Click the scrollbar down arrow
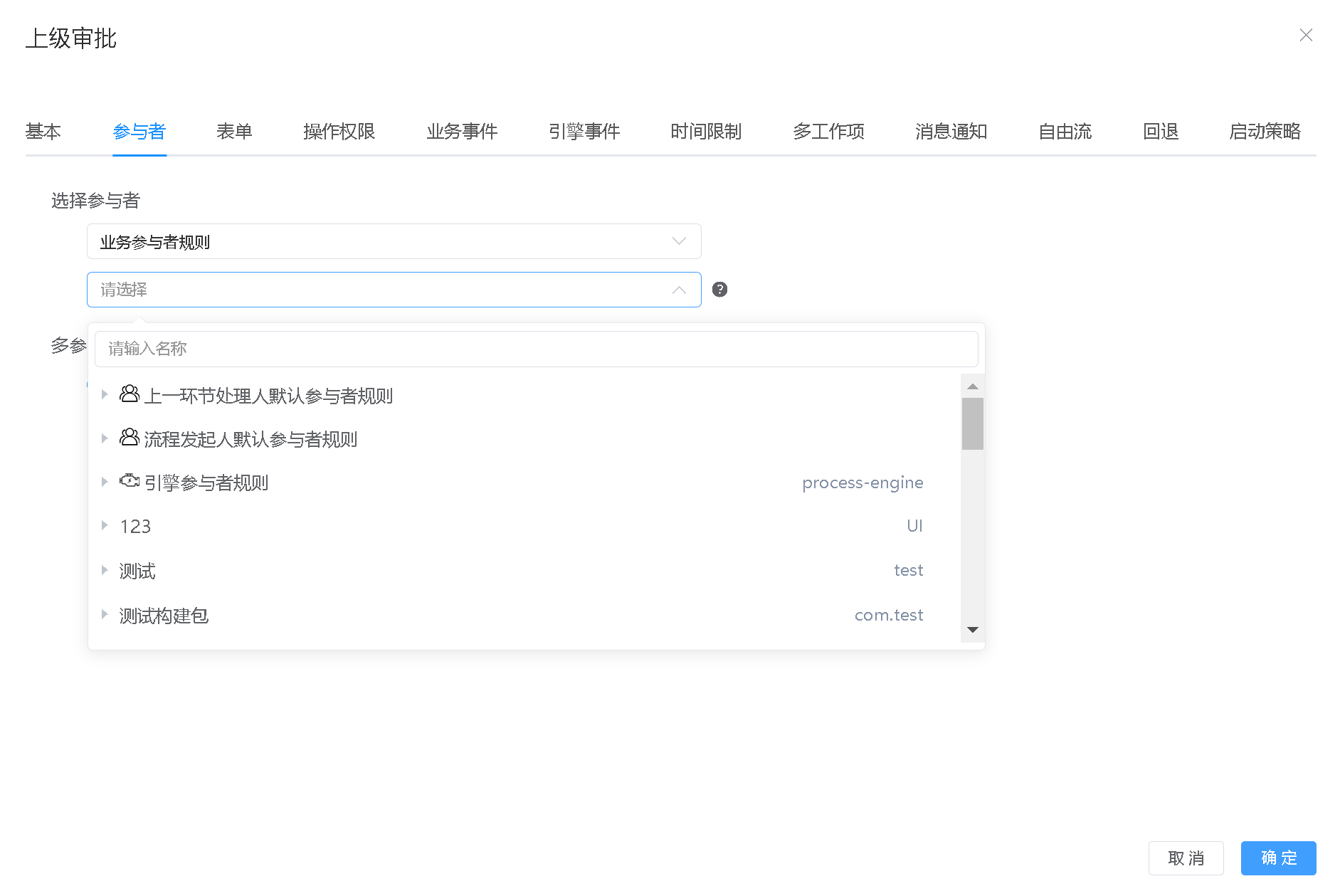The width and height of the screenshot is (1340, 896). coord(972,629)
